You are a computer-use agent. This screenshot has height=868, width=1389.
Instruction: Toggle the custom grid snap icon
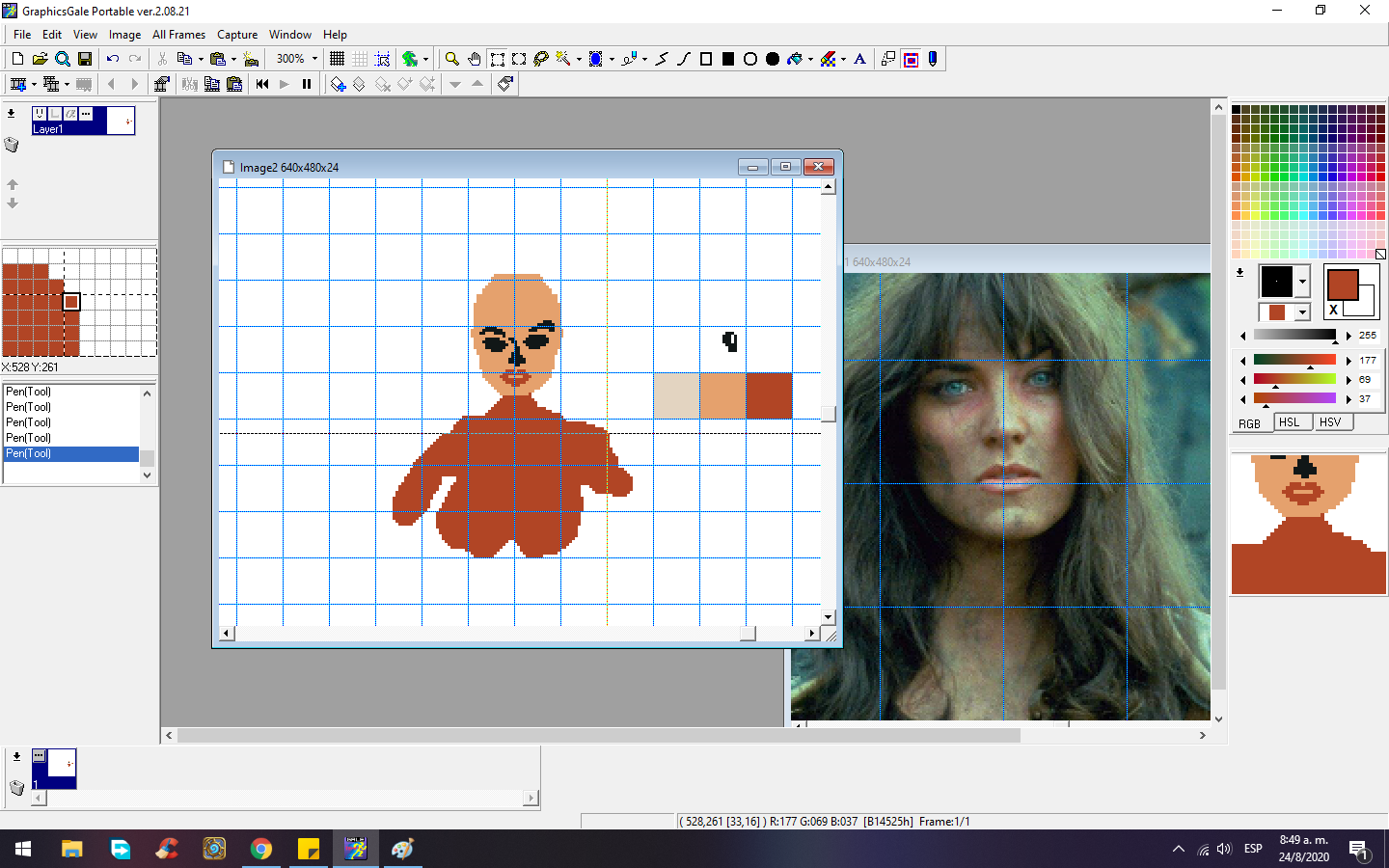tap(382, 59)
